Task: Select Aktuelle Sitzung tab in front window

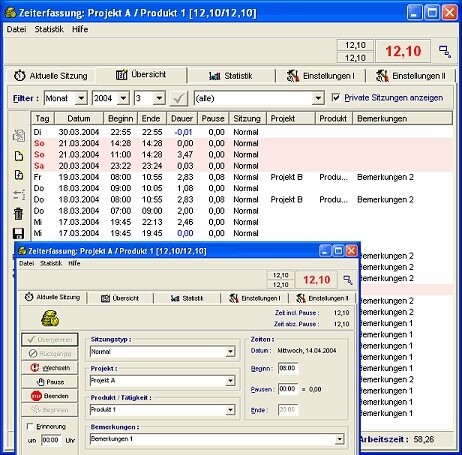Action: (x=53, y=297)
